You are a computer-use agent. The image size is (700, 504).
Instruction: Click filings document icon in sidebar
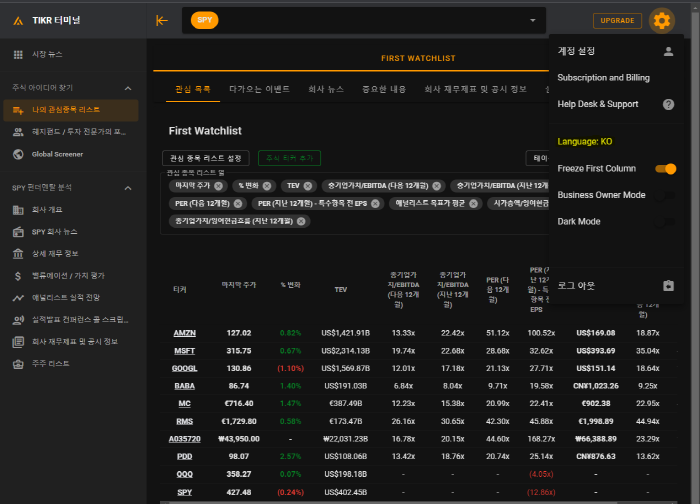[x=18, y=342]
